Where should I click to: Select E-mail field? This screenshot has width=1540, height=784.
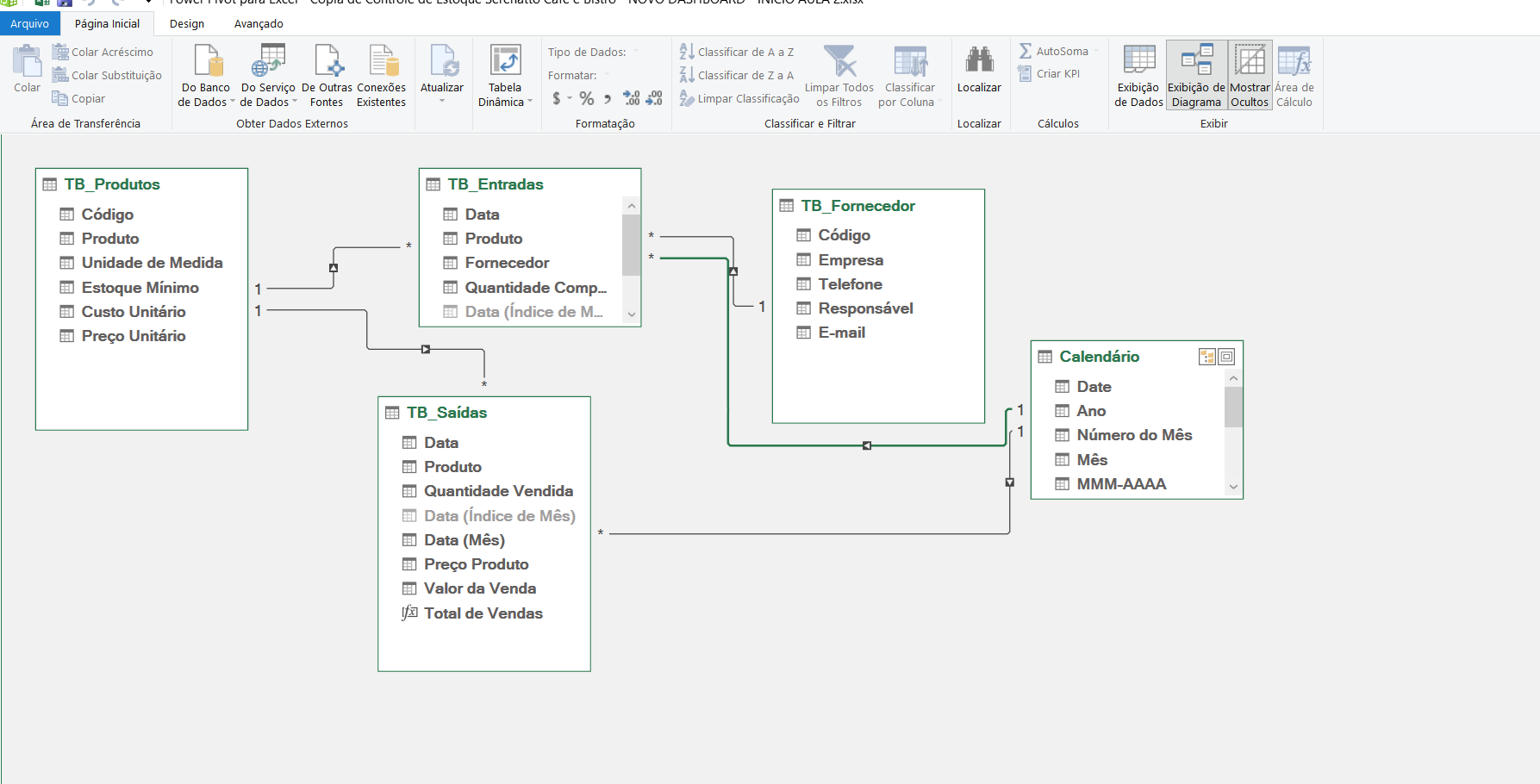[x=841, y=333]
